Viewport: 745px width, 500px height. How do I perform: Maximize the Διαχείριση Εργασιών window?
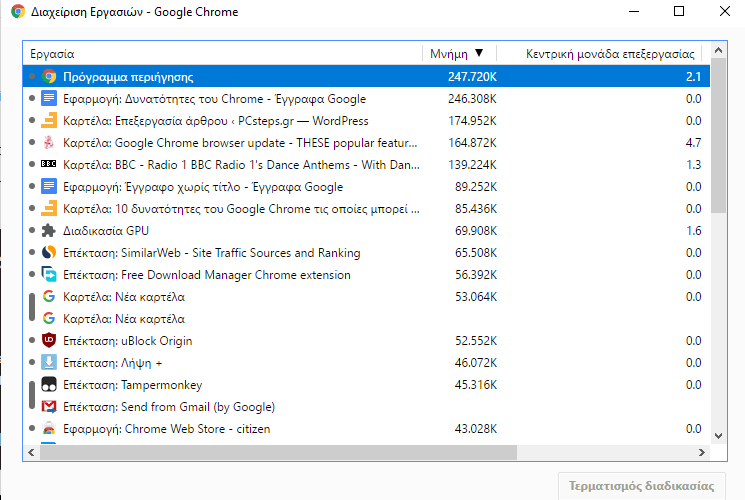coord(679,11)
